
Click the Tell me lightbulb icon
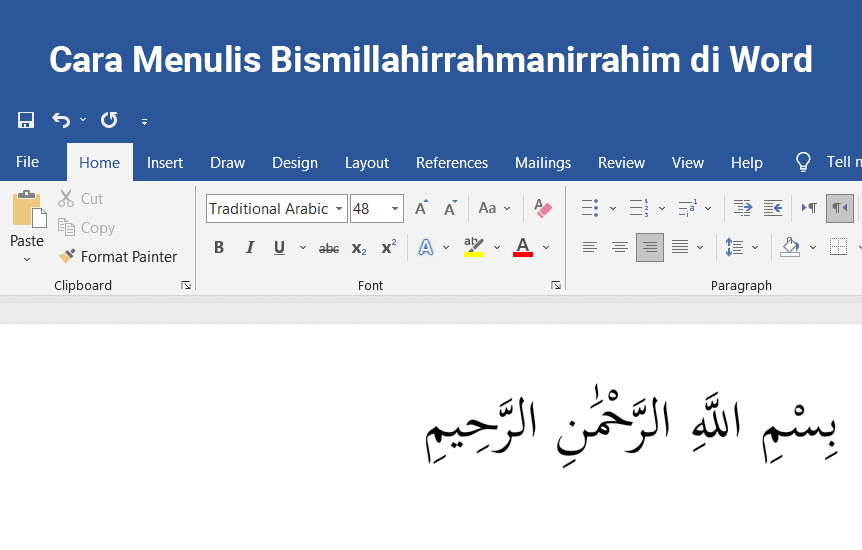803,162
